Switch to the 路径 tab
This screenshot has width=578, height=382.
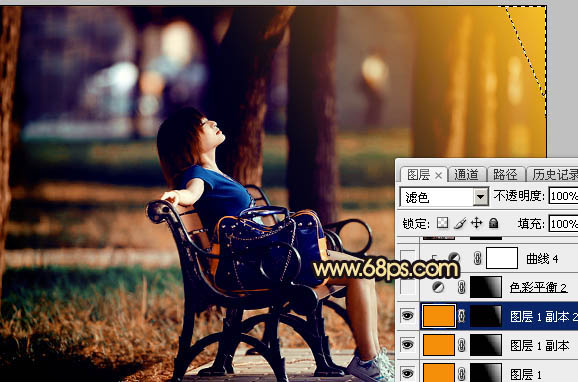pos(505,174)
